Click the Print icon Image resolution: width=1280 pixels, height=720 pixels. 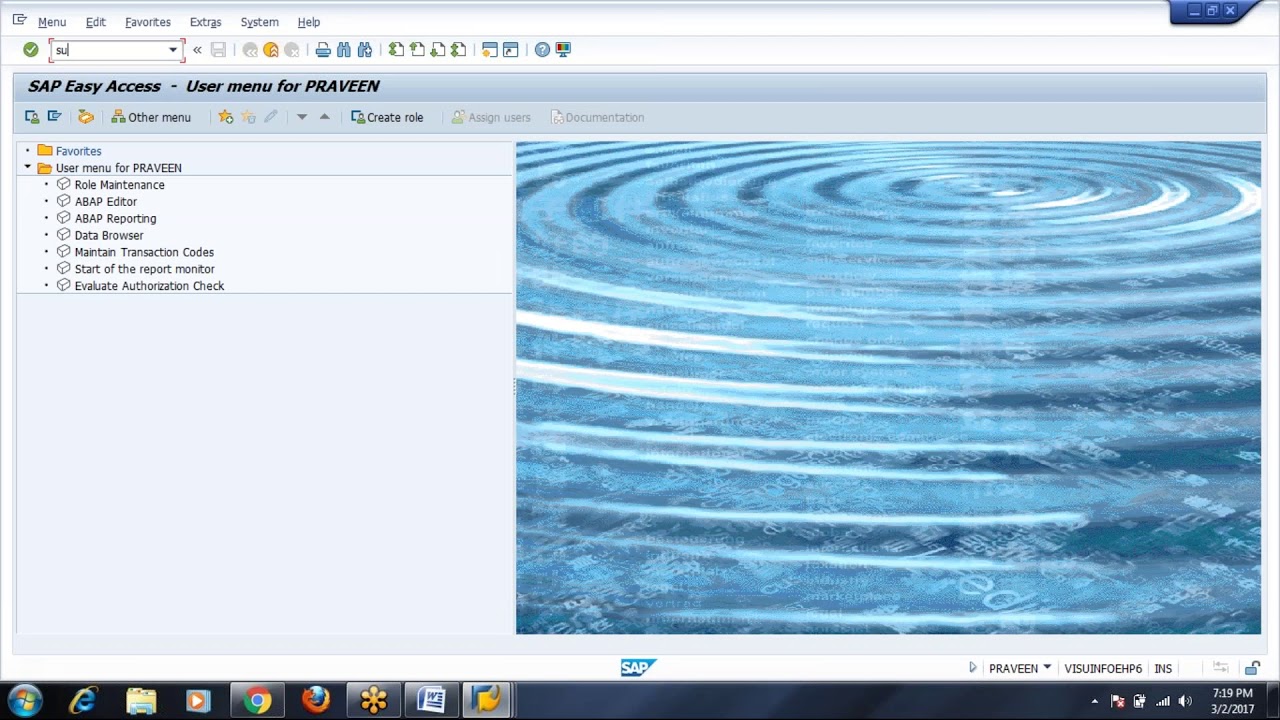323,50
